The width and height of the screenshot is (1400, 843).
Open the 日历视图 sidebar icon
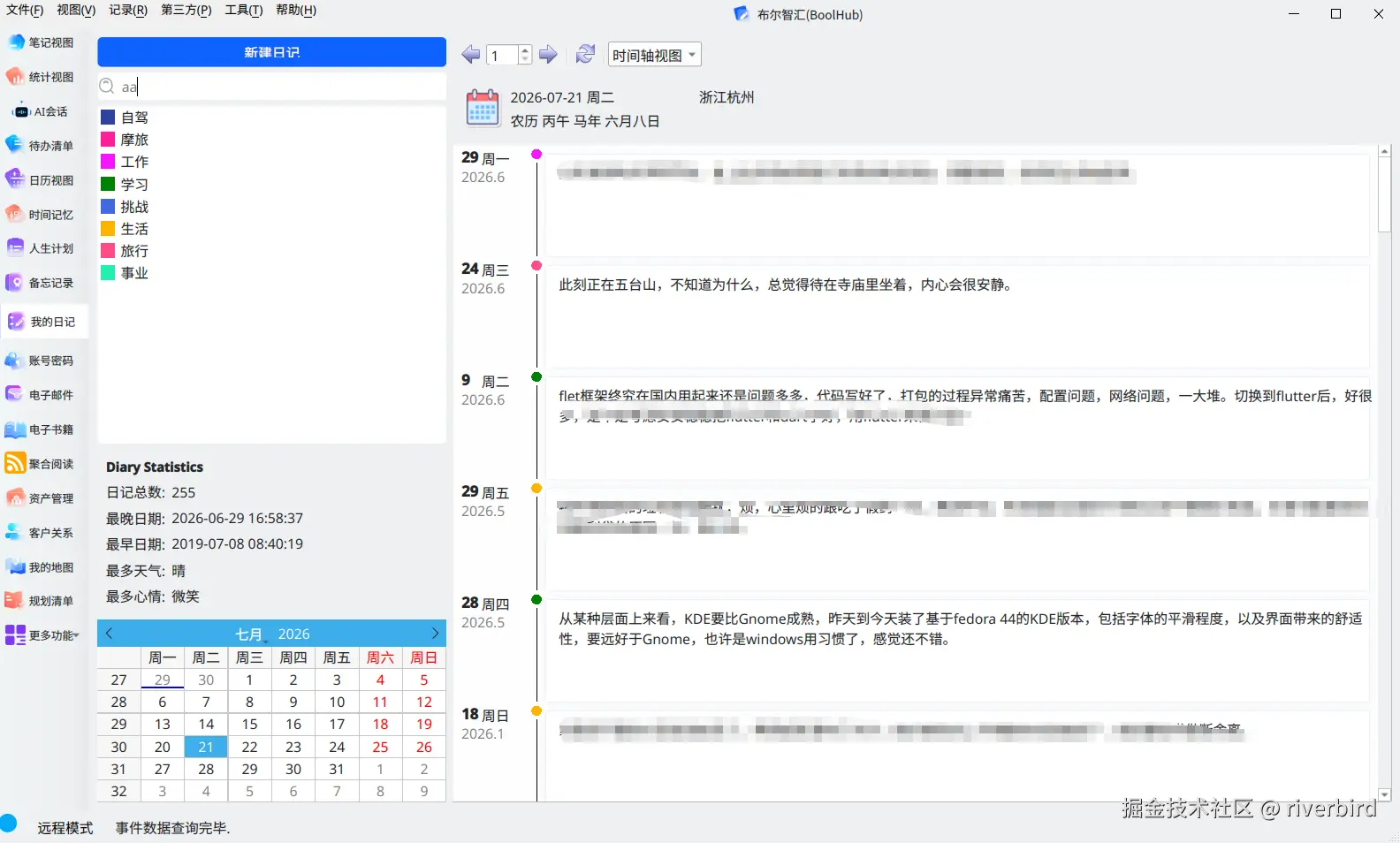click(16, 180)
